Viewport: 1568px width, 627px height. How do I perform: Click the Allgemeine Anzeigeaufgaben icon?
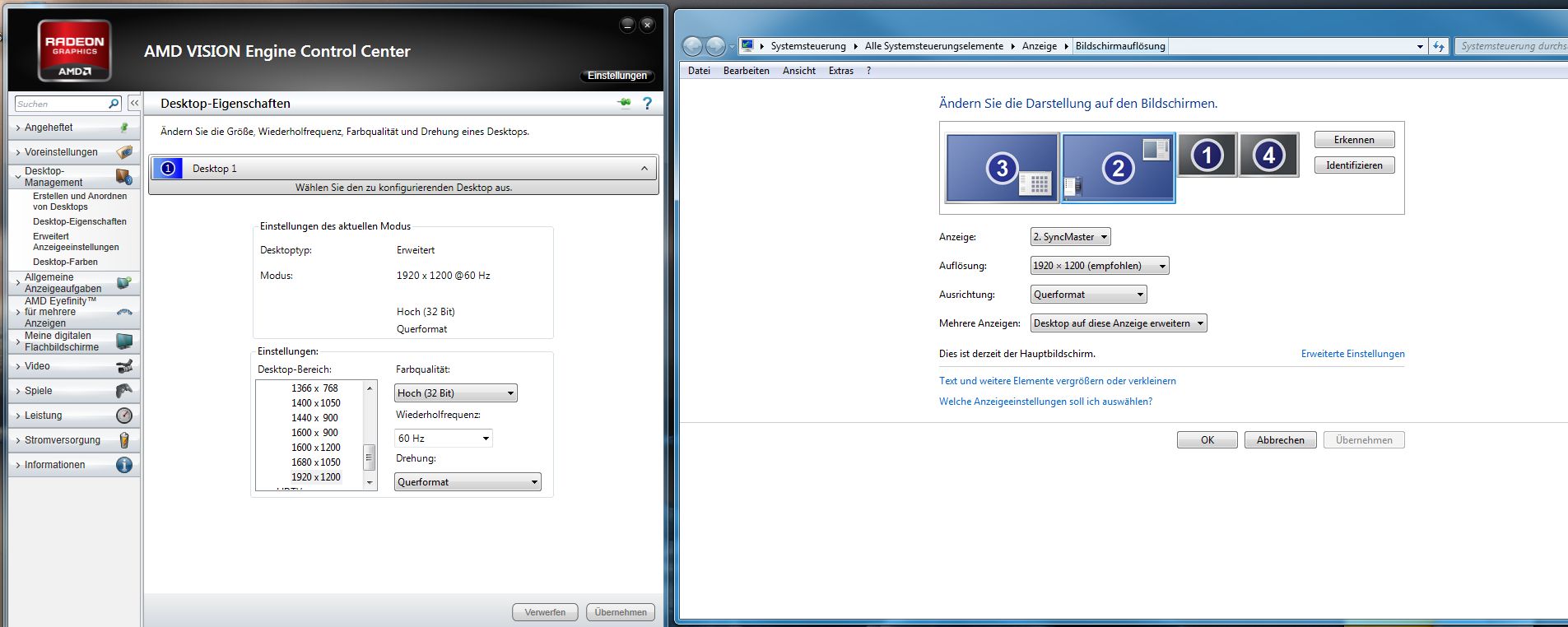coord(124,283)
